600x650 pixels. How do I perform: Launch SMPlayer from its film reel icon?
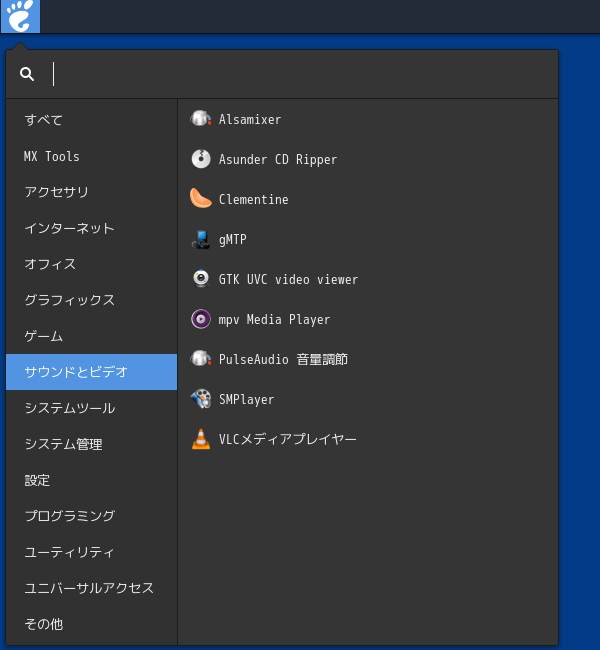pyautogui.click(x=201, y=399)
